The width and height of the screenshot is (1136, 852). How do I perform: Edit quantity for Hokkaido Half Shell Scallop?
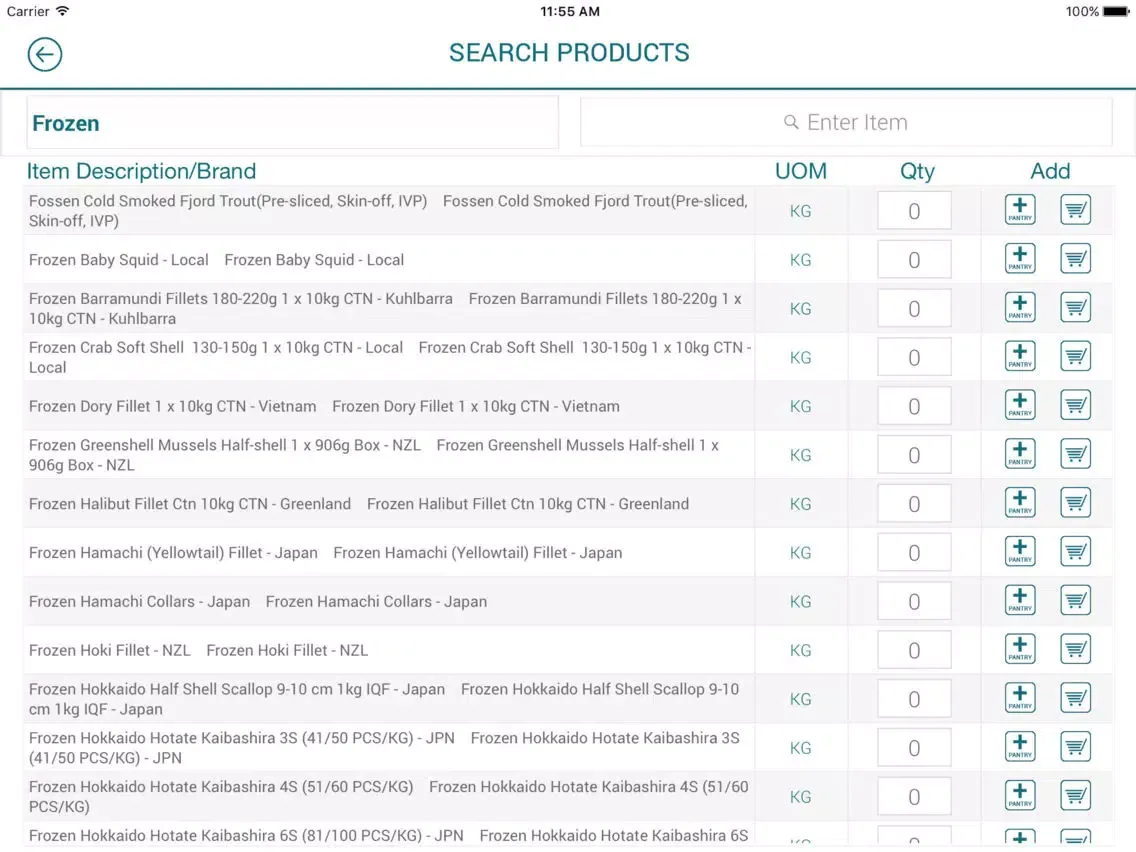(x=914, y=698)
